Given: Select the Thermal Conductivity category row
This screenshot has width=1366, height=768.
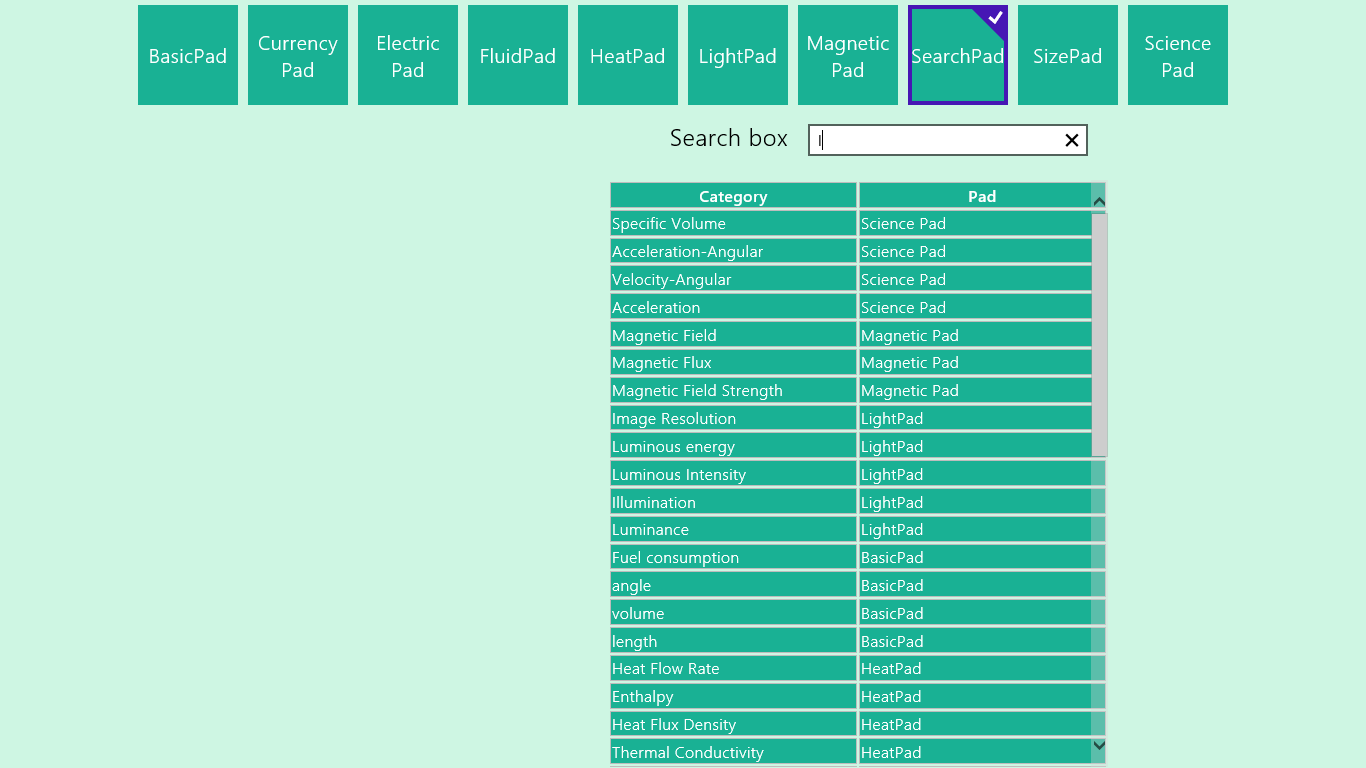Looking at the screenshot, I should [x=733, y=752].
